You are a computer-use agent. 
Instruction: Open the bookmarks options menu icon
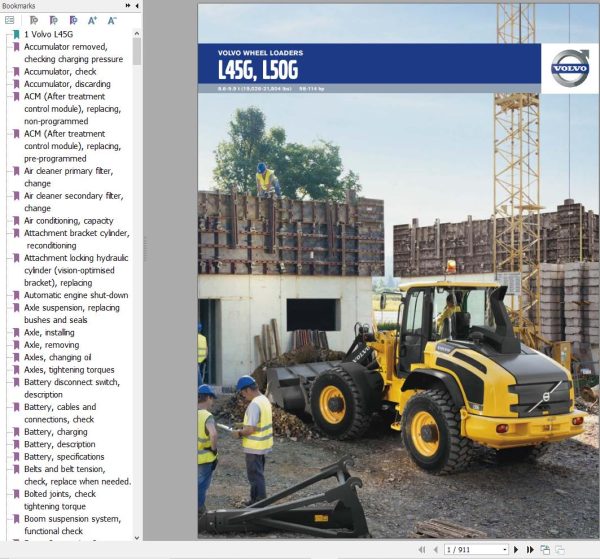pyautogui.click(x=10, y=20)
